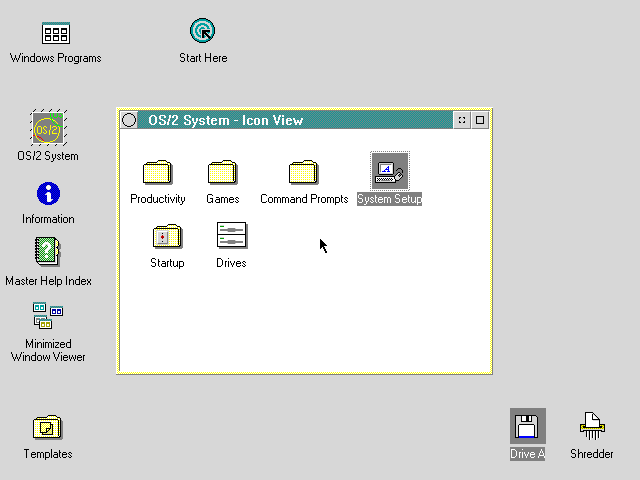Click the System Setup computer icon
Screen dimensions: 640x480
coord(389,171)
